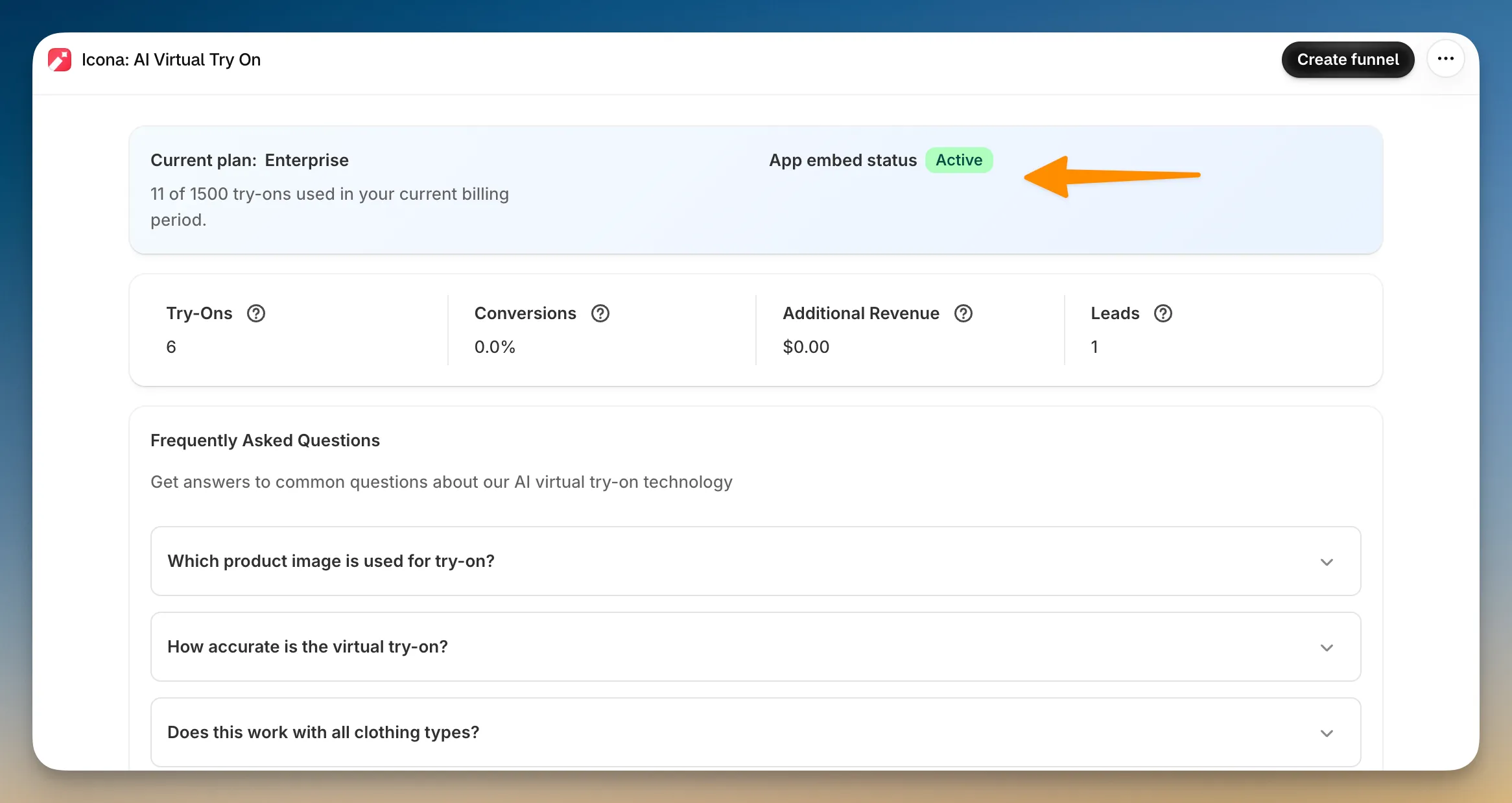This screenshot has width=1512, height=803.
Task: Expand 'Which product image is used for try-on?'
Action: 755,561
